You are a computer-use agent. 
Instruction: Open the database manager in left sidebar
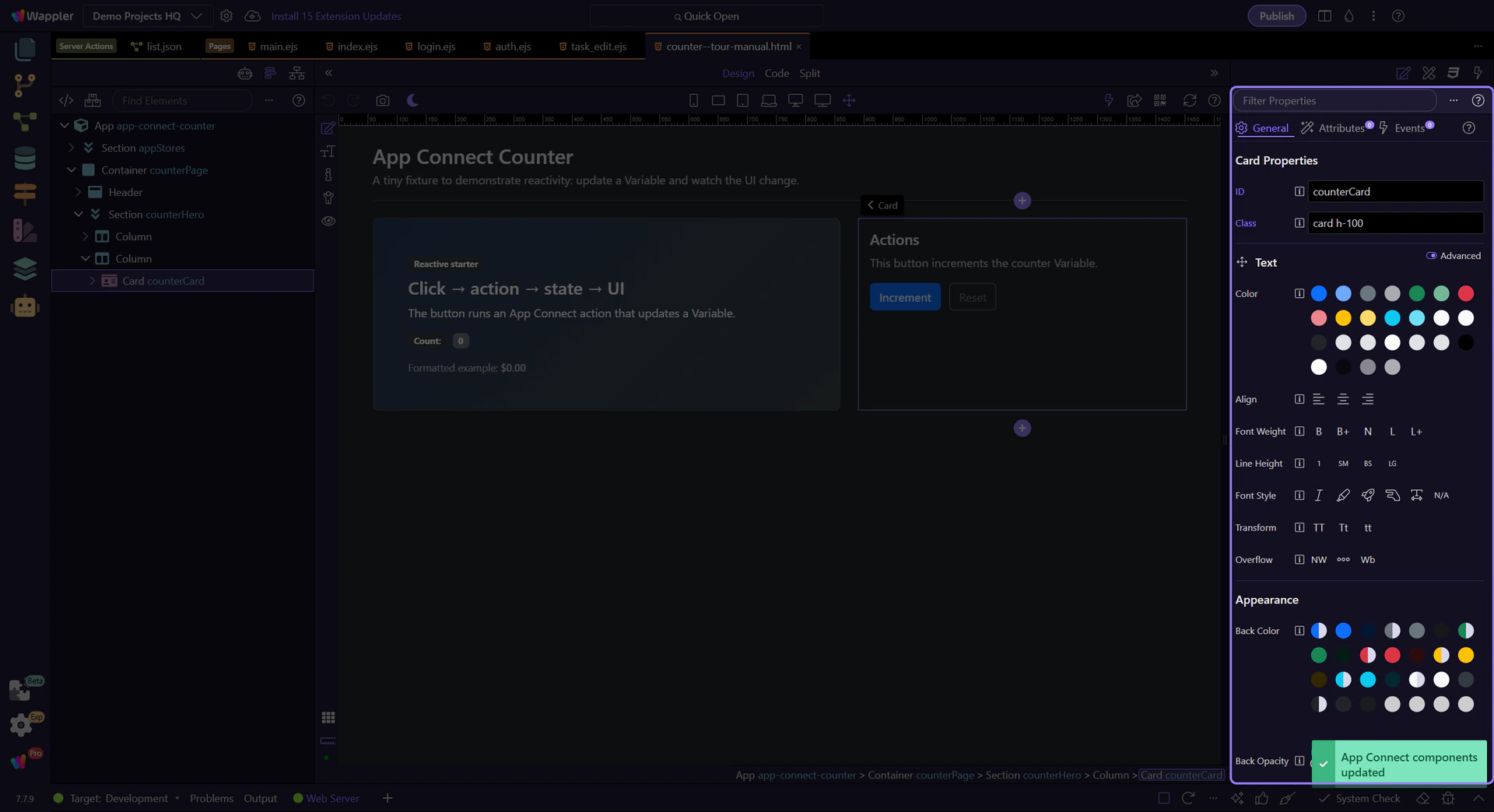point(25,158)
